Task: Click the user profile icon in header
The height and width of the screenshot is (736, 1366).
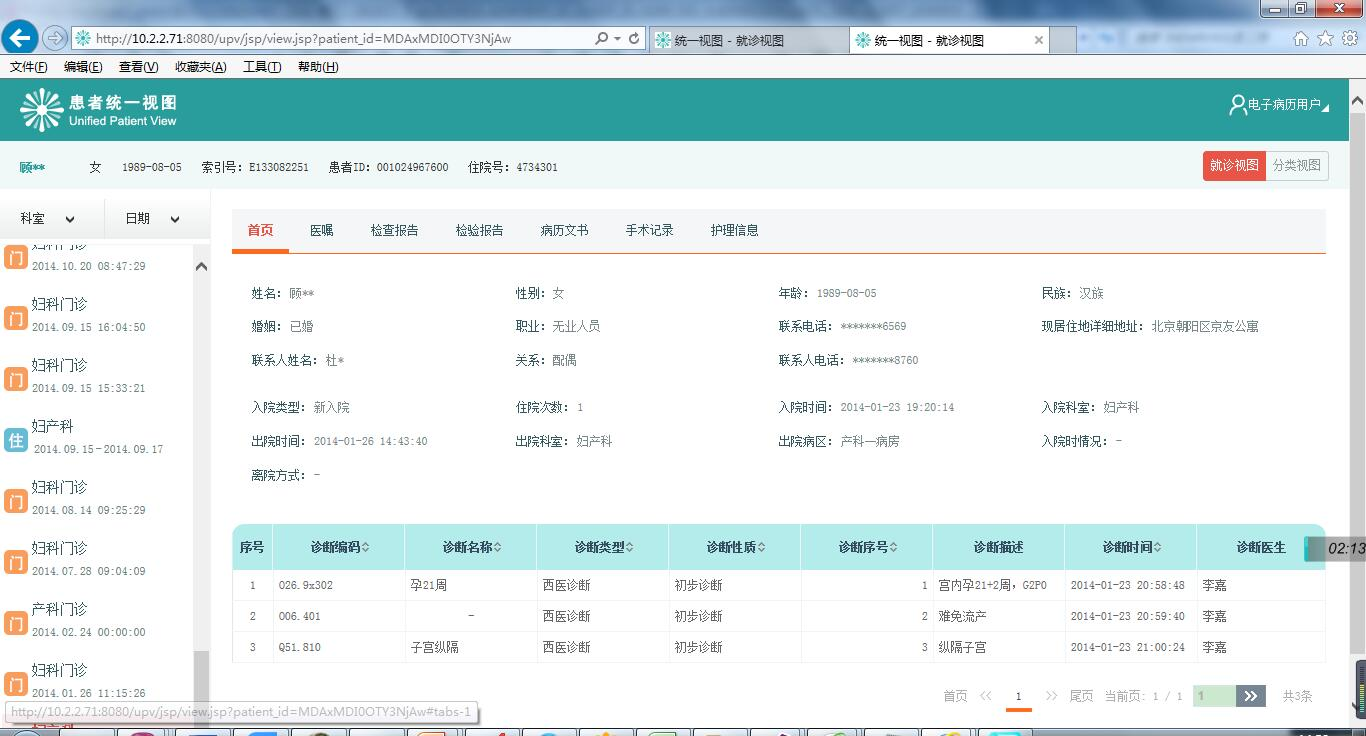Action: (x=1237, y=105)
